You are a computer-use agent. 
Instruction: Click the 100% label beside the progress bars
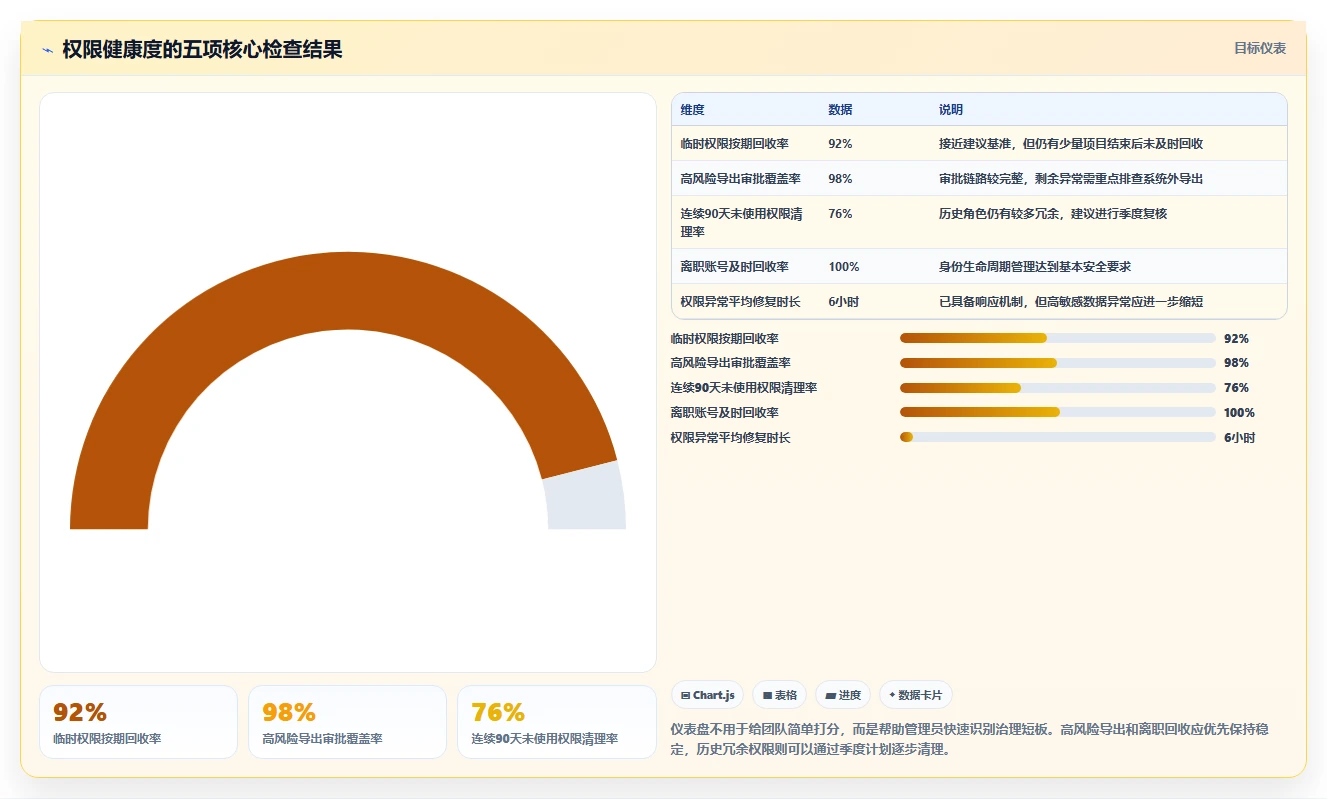[1239, 413]
